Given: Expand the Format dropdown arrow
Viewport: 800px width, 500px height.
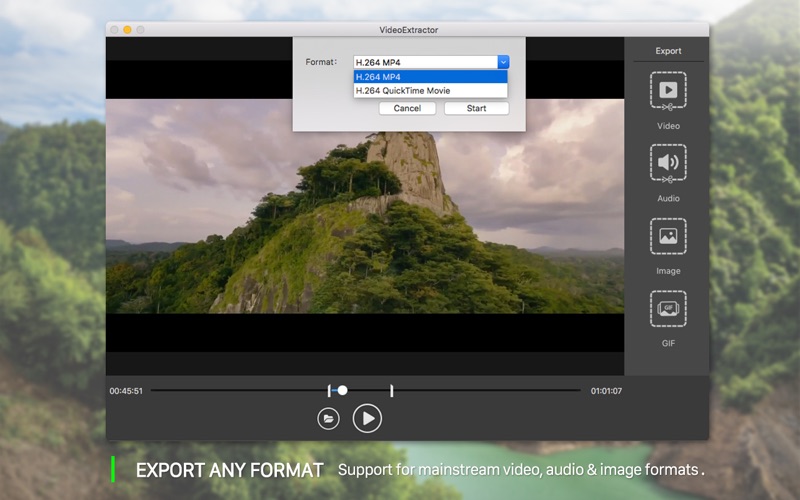Looking at the screenshot, I should pos(503,62).
